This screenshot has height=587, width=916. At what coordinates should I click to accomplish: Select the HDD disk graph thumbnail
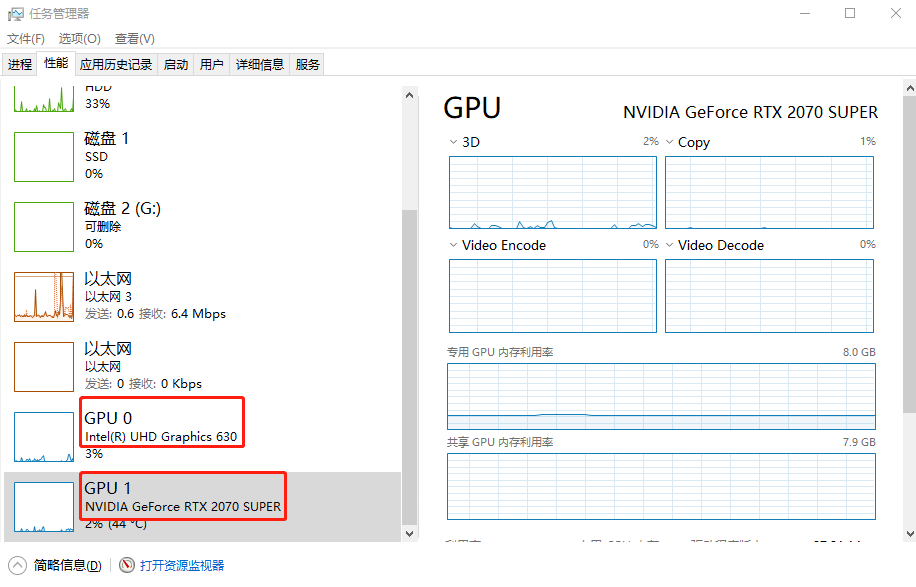(44, 99)
